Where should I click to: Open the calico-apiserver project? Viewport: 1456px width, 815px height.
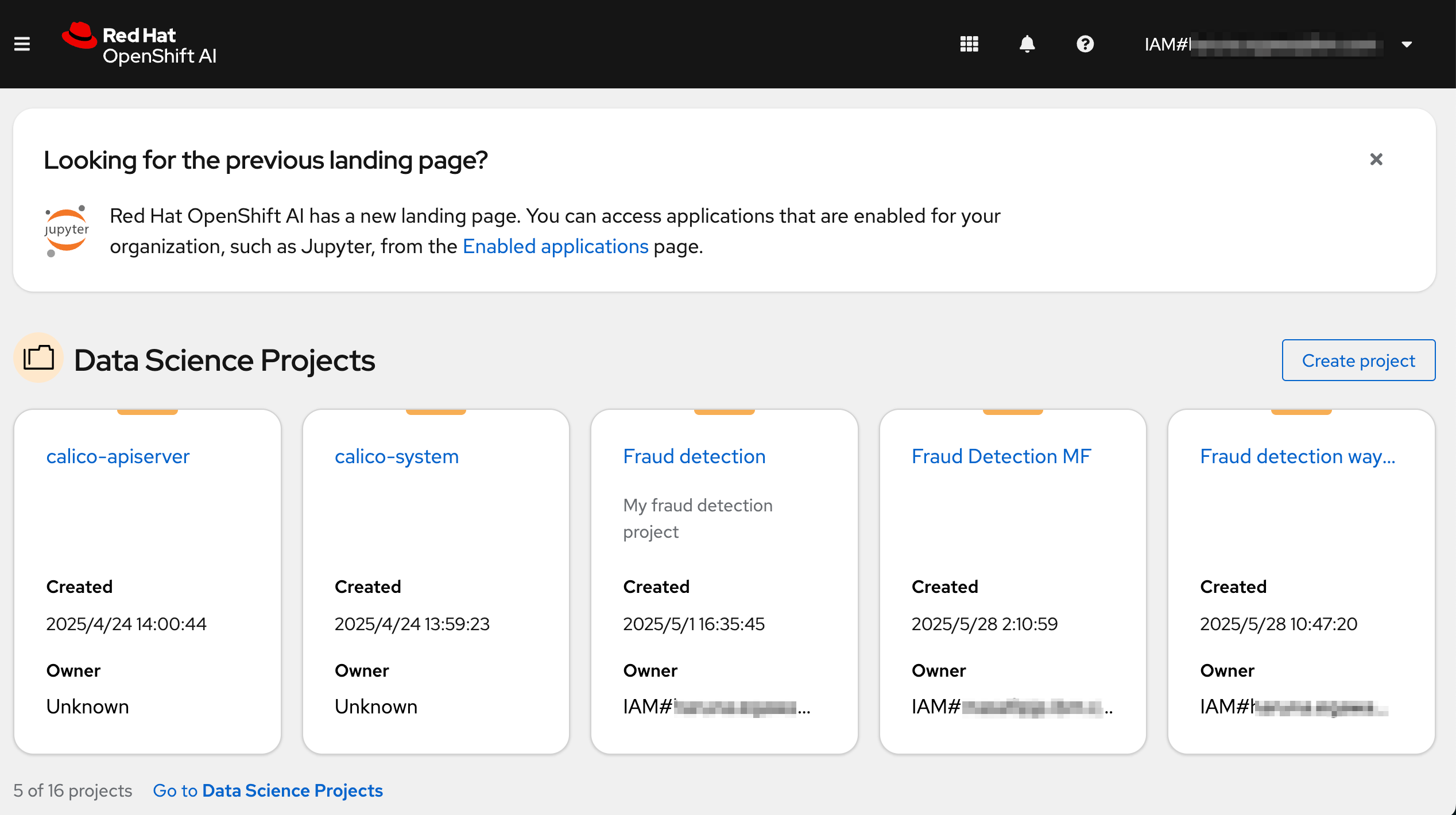tap(117, 456)
